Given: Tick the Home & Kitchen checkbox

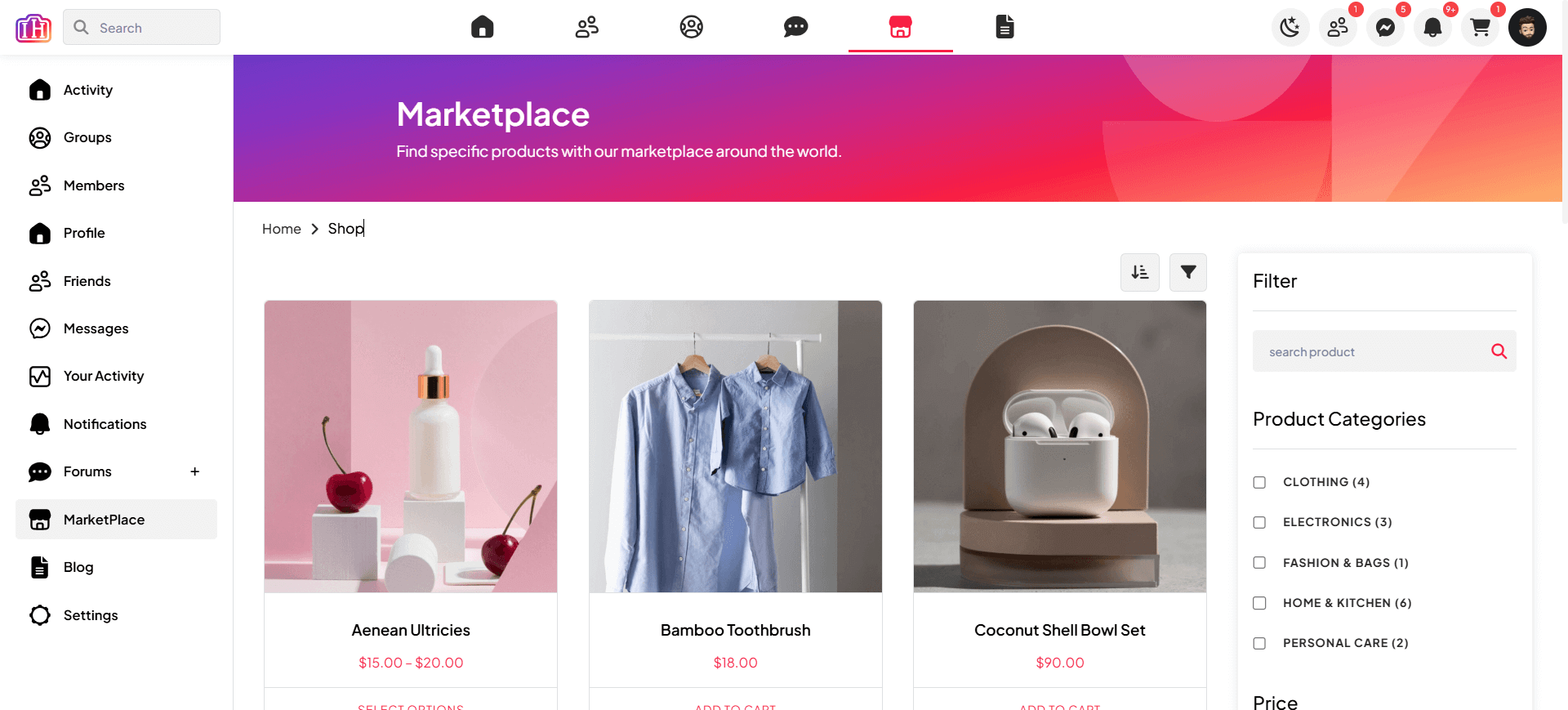Looking at the screenshot, I should pyautogui.click(x=1259, y=603).
